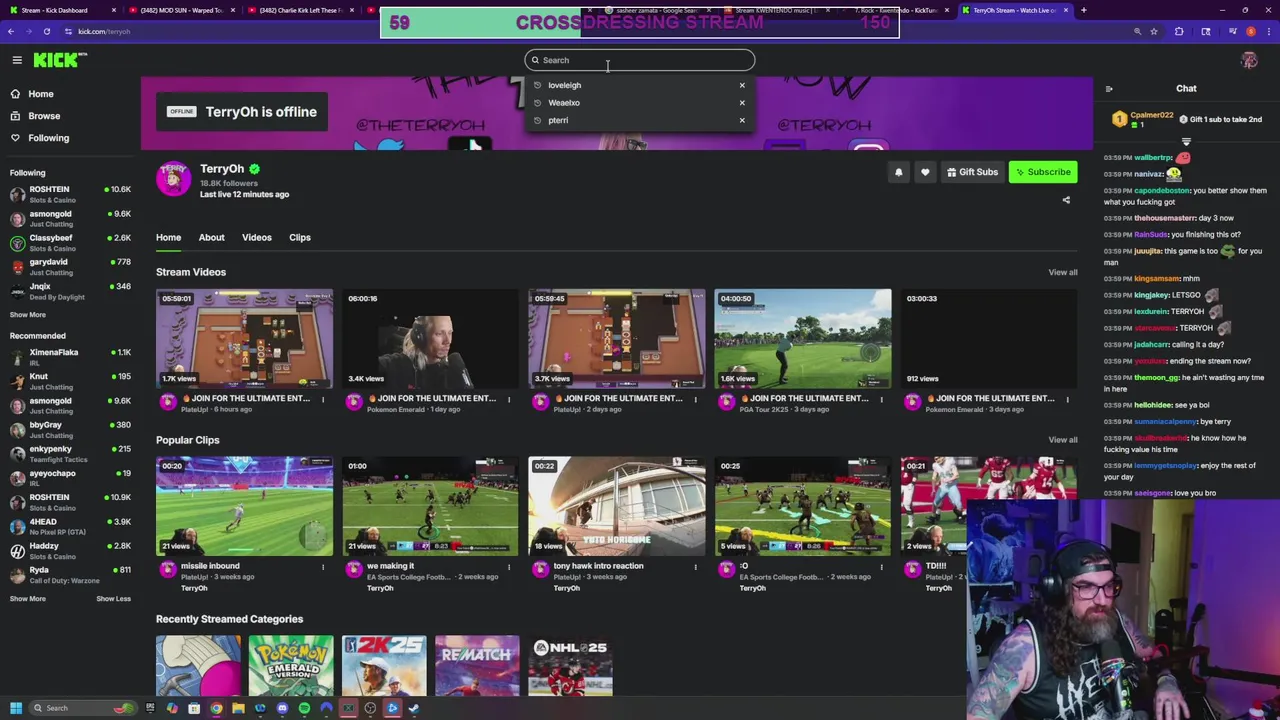View all Popular Clips
The image size is (1280, 720).
coord(1063,440)
